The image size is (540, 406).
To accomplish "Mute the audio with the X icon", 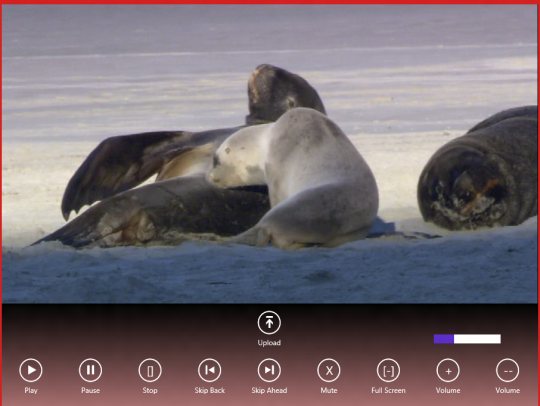I will coord(329,370).
